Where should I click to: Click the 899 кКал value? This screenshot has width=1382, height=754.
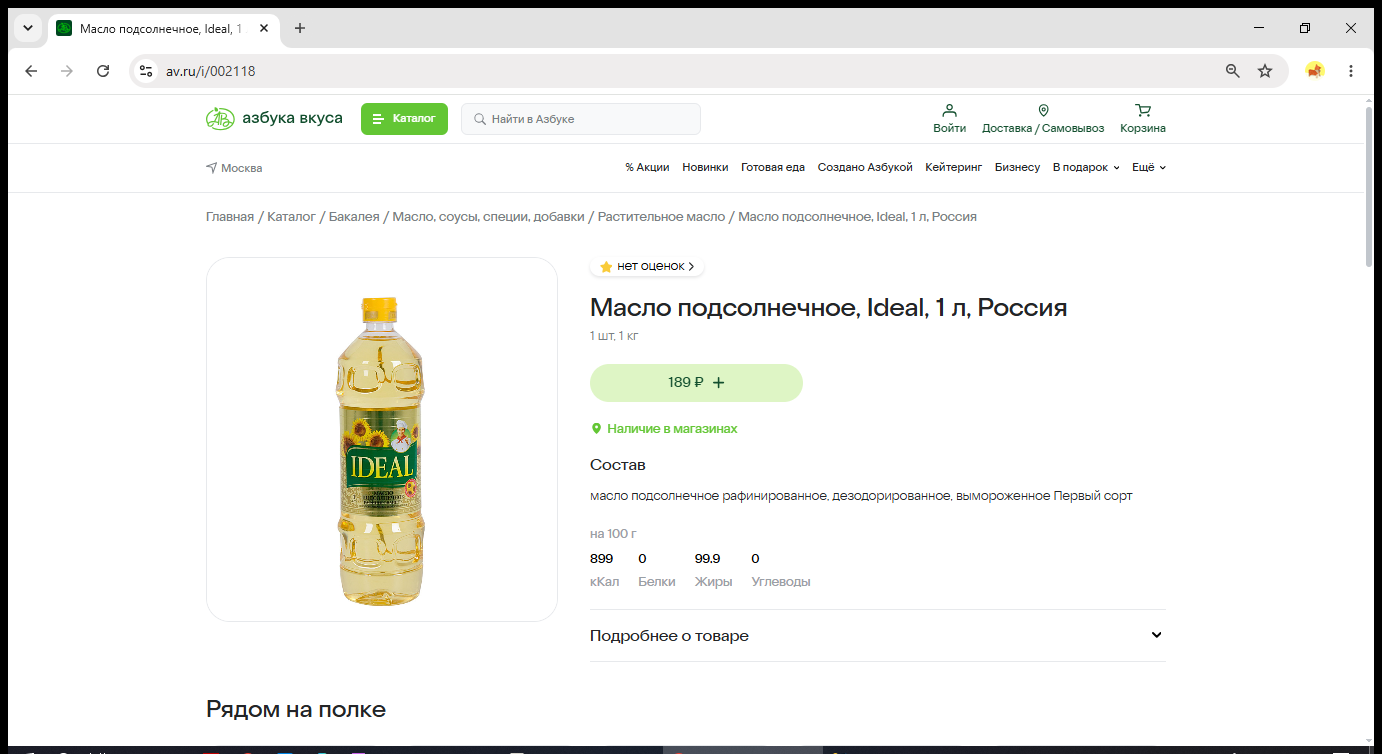601,558
